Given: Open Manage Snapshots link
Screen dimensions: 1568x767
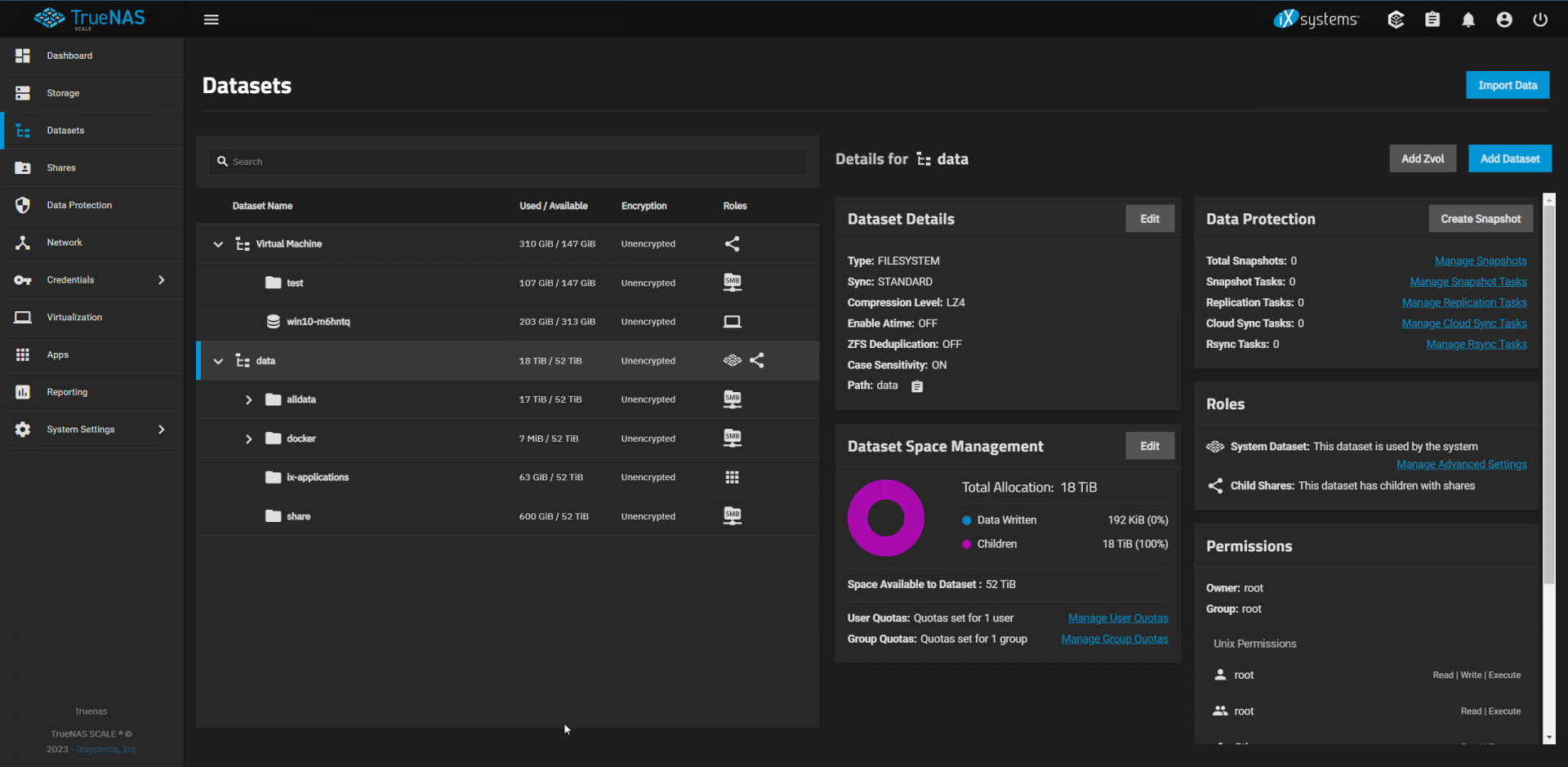Looking at the screenshot, I should pos(1481,261).
